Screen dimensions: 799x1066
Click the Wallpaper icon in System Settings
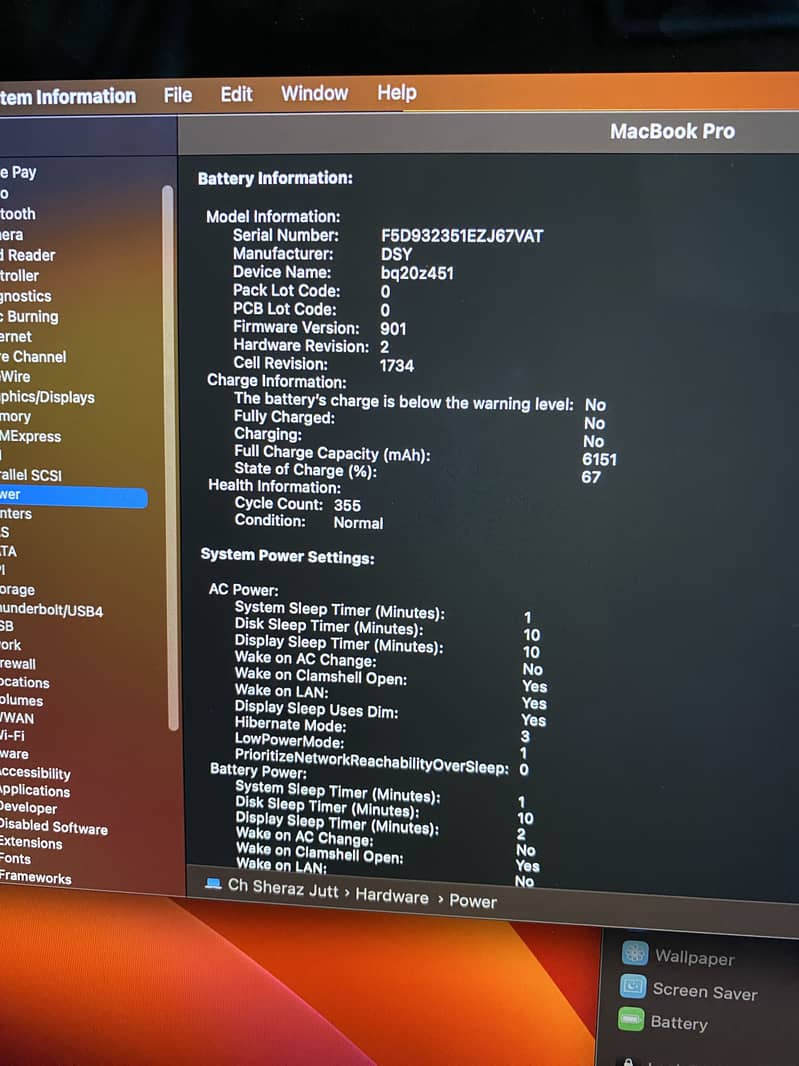[634, 953]
